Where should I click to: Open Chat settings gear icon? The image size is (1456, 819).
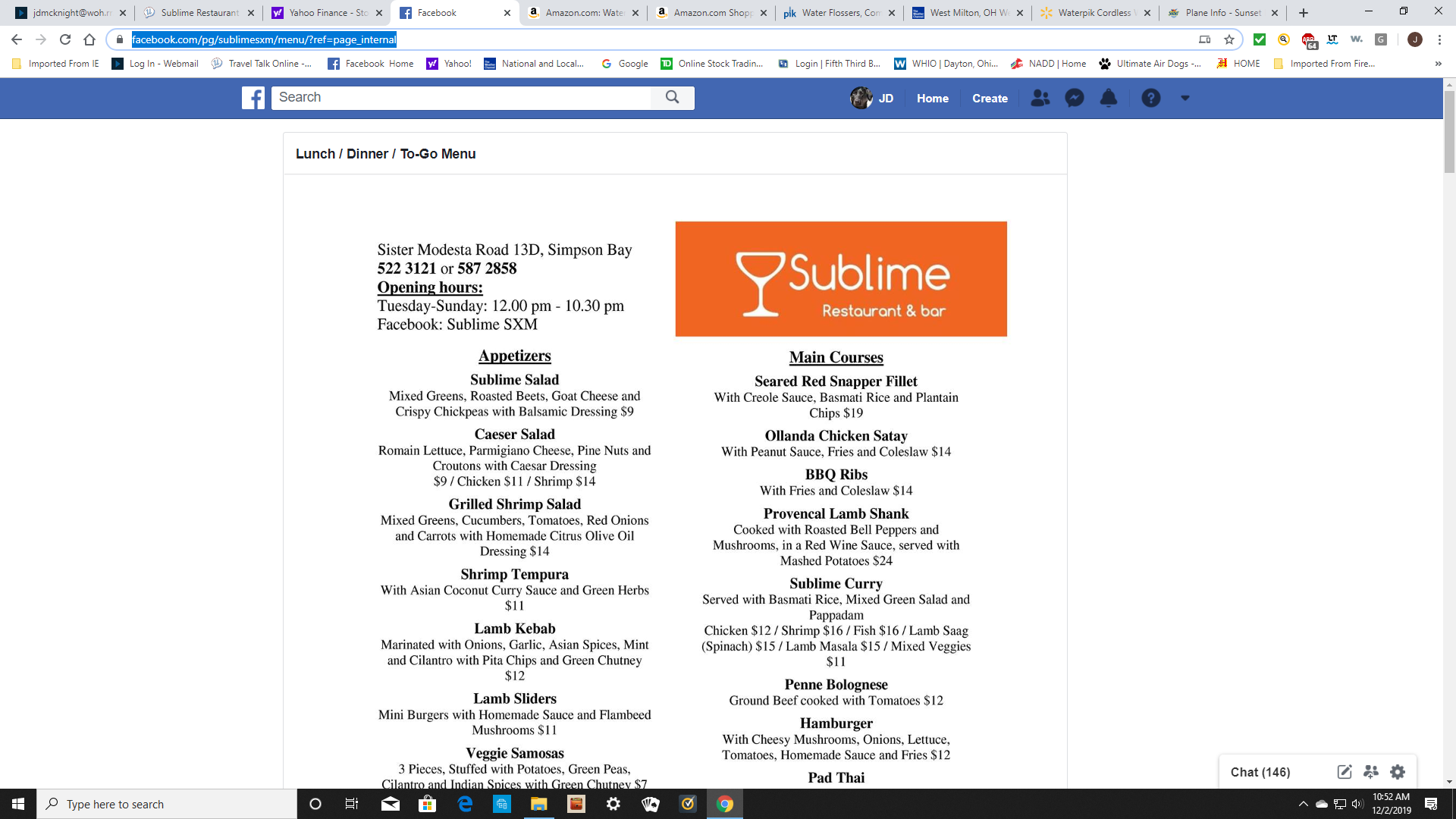pyautogui.click(x=1398, y=772)
